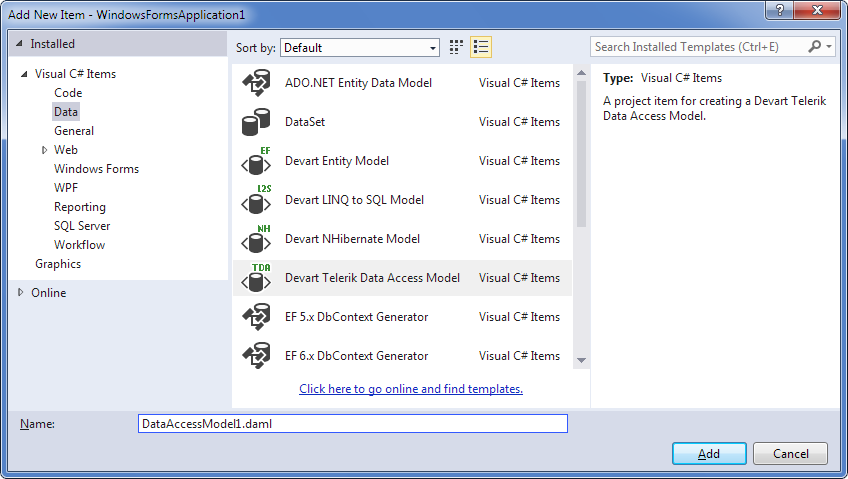
Task: Choose the Devart Entity Model EF icon
Action: pos(256,161)
